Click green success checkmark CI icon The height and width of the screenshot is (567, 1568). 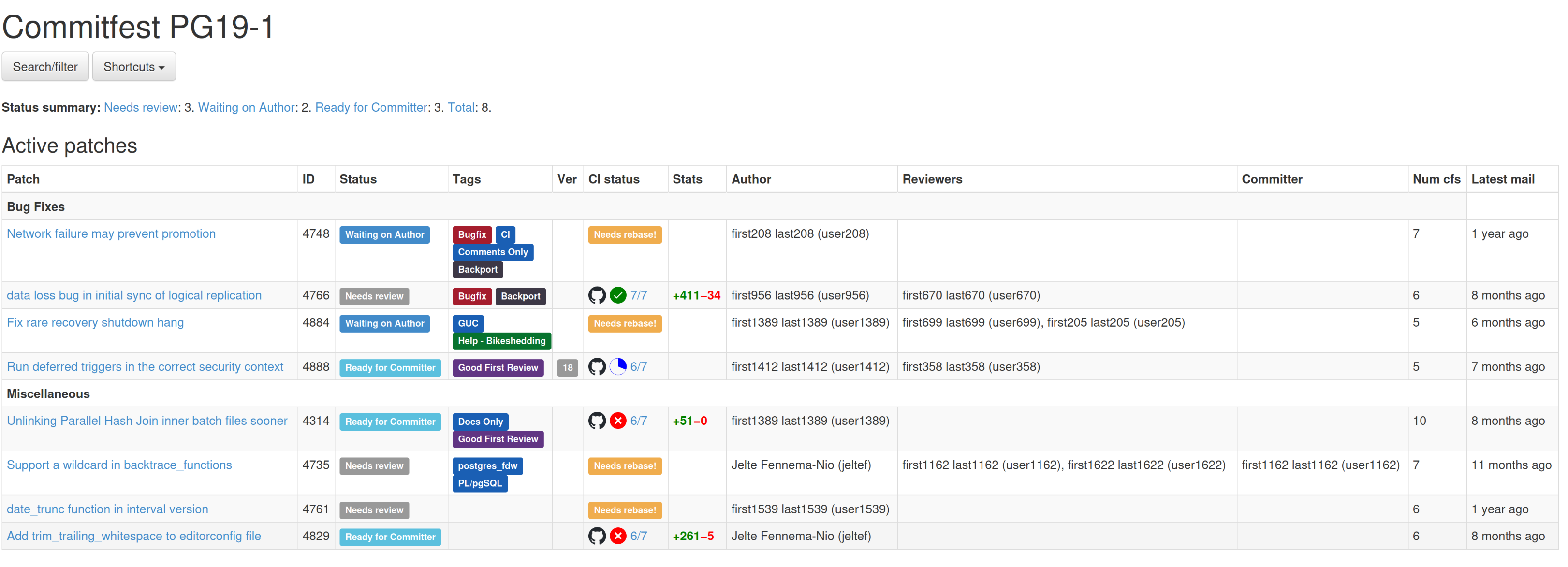click(618, 296)
